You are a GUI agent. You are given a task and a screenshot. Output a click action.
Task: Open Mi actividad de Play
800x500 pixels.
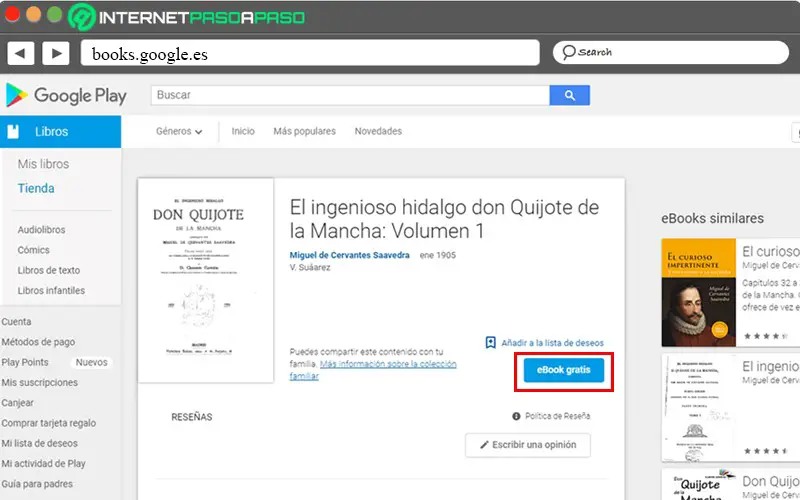tap(43, 464)
